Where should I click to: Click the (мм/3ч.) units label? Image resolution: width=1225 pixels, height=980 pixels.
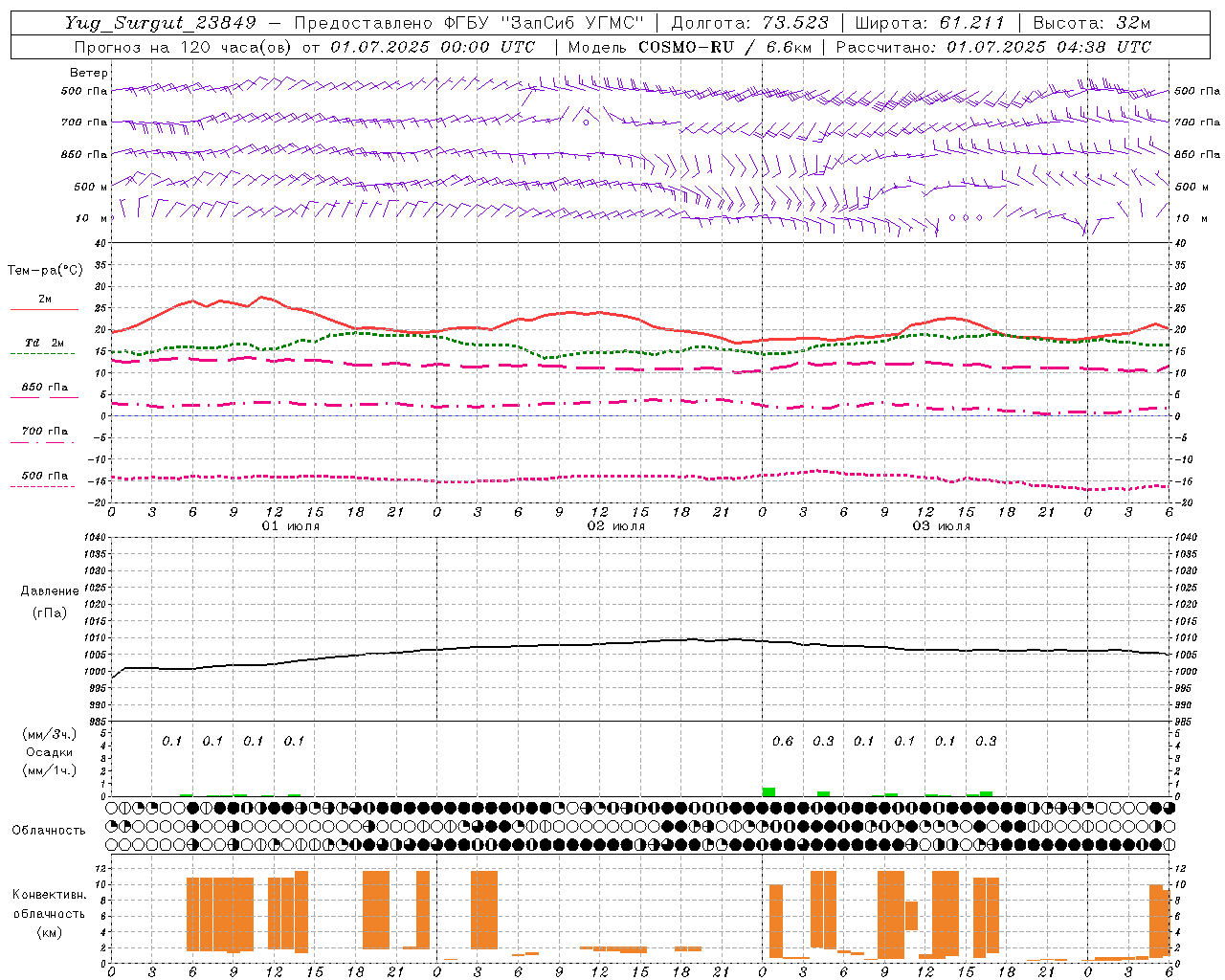50,734
